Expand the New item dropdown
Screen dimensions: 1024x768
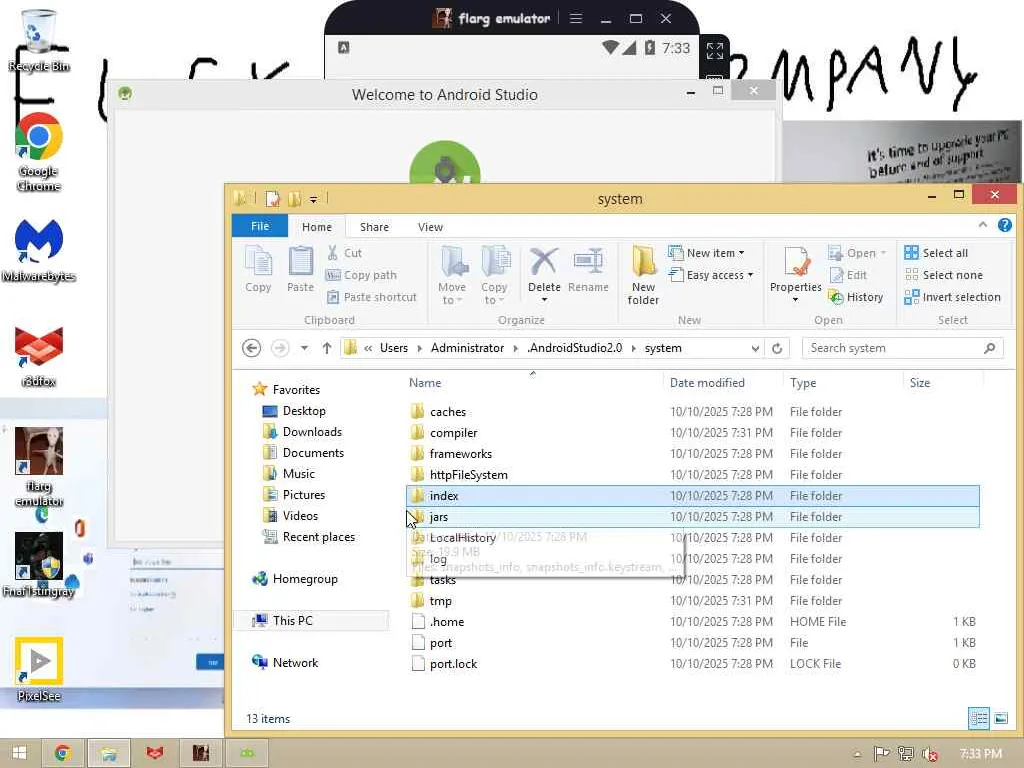click(x=707, y=253)
